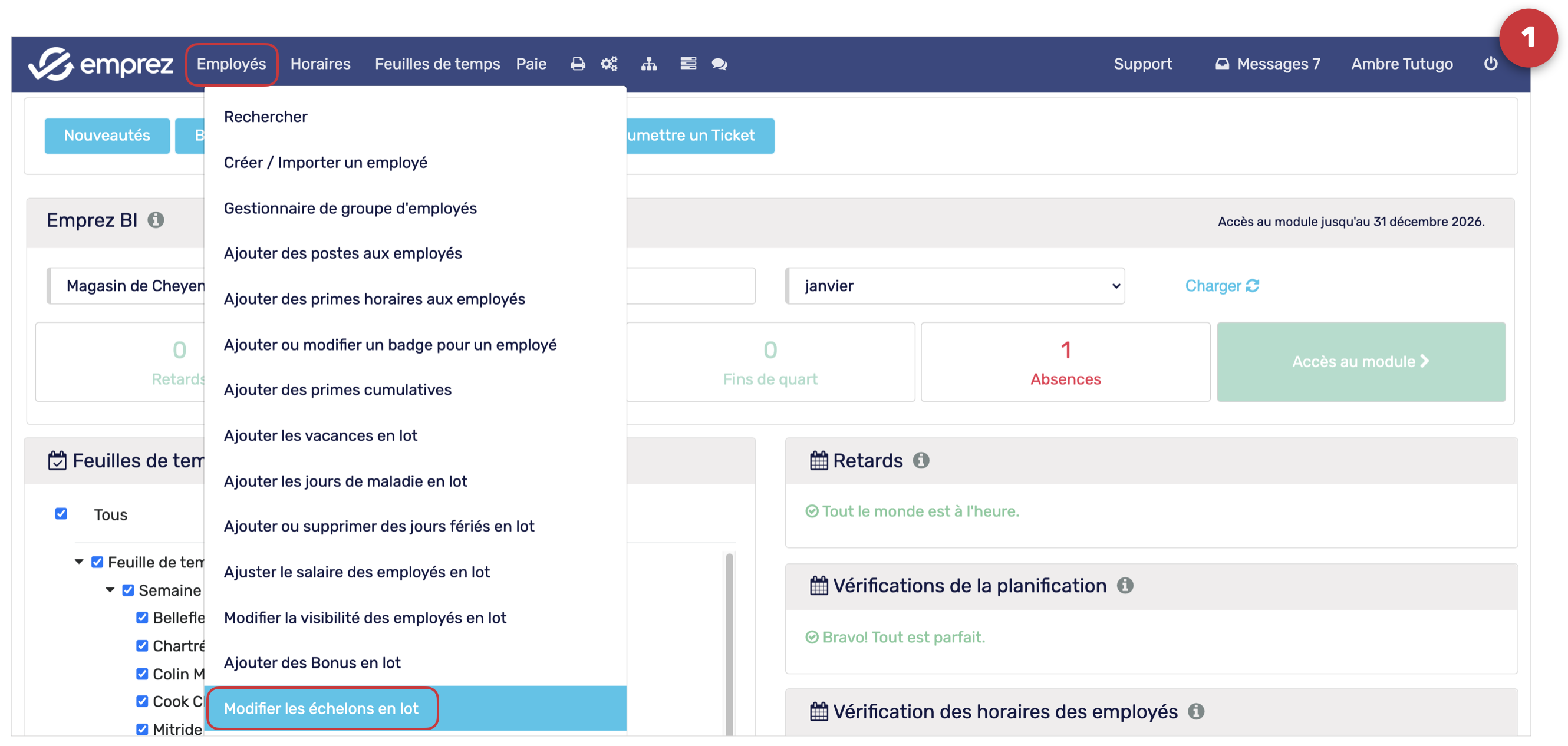The width and height of the screenshot is (1568, 746).
Task: Collapse the Feuille de temps tree node
Action: click(x=79, y=562)
